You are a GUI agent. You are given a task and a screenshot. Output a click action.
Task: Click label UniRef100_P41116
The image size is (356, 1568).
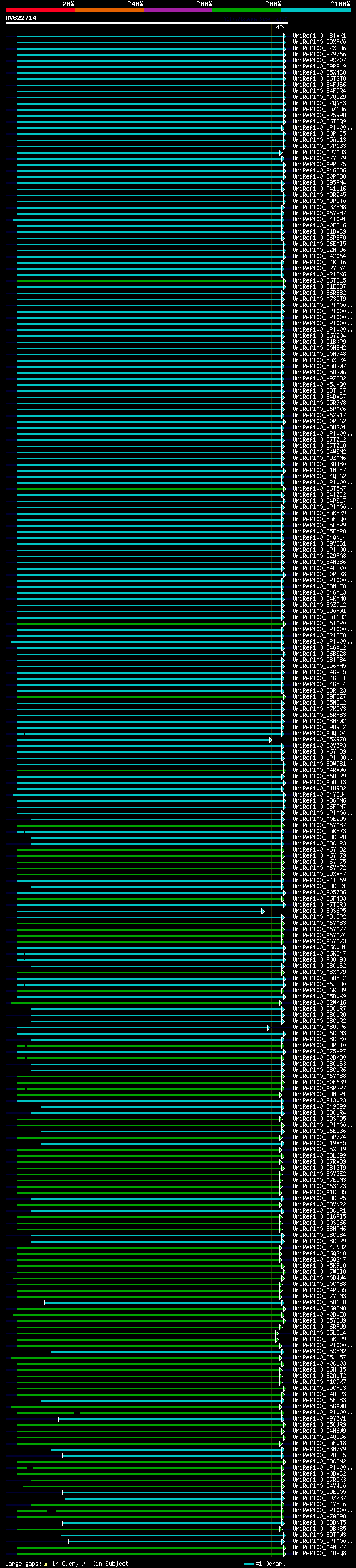tap(319, 189)
